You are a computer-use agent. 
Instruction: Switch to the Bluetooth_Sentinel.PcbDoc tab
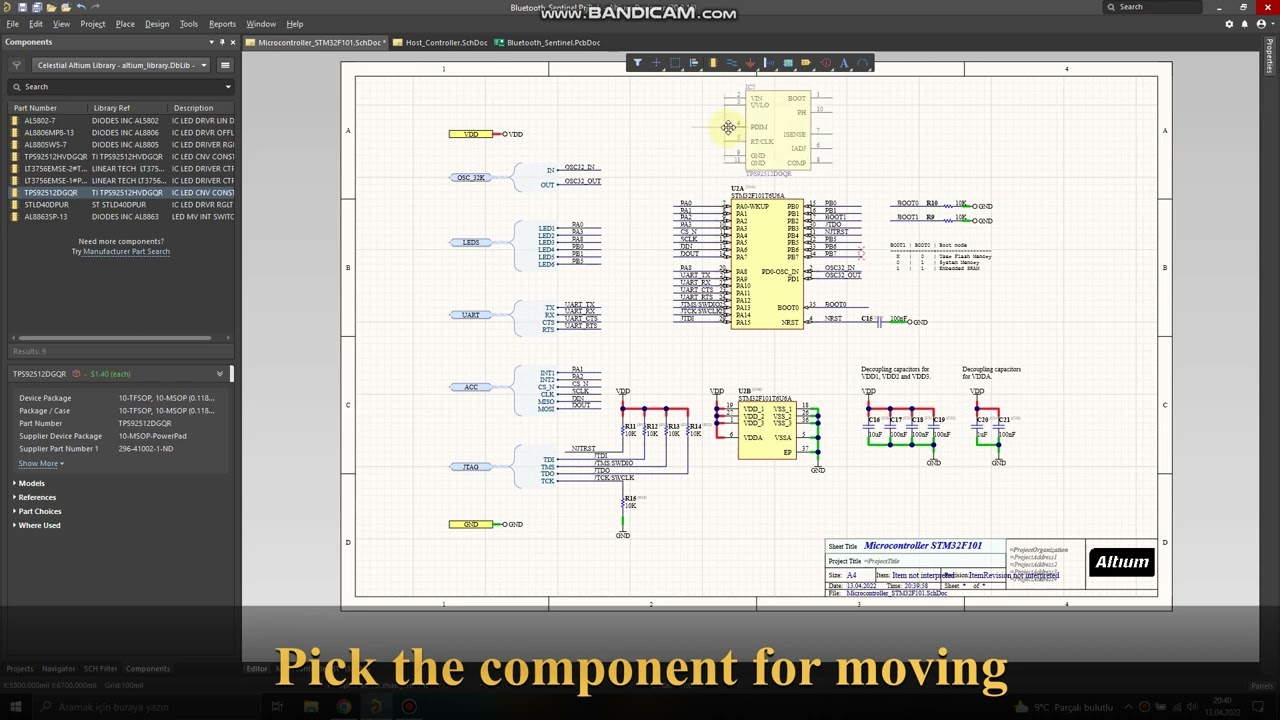point(548,43)
